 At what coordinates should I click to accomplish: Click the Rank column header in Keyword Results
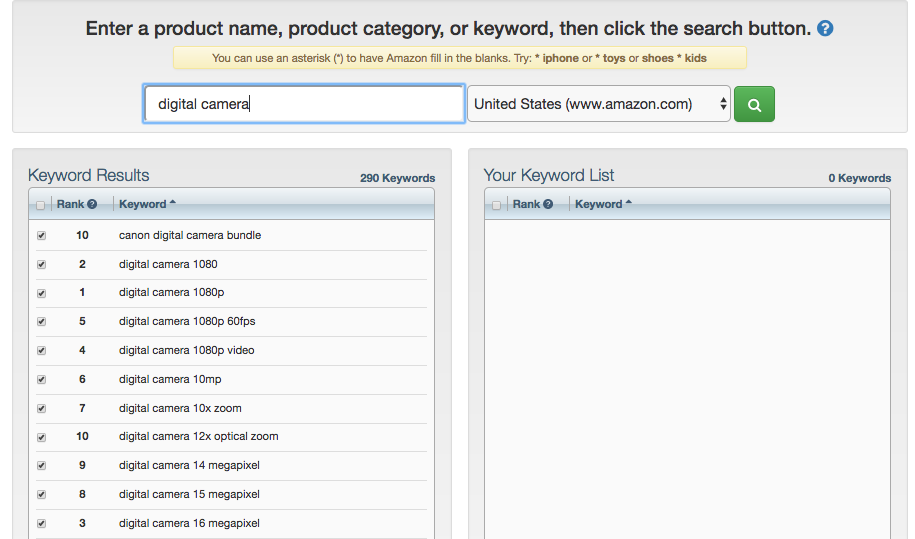(x=70, y=204)
